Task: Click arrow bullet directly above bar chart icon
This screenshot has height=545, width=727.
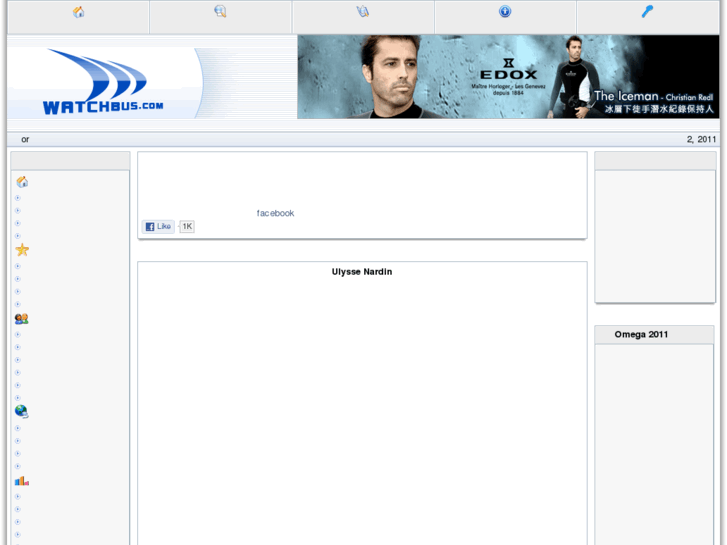Action: (18, 466)
